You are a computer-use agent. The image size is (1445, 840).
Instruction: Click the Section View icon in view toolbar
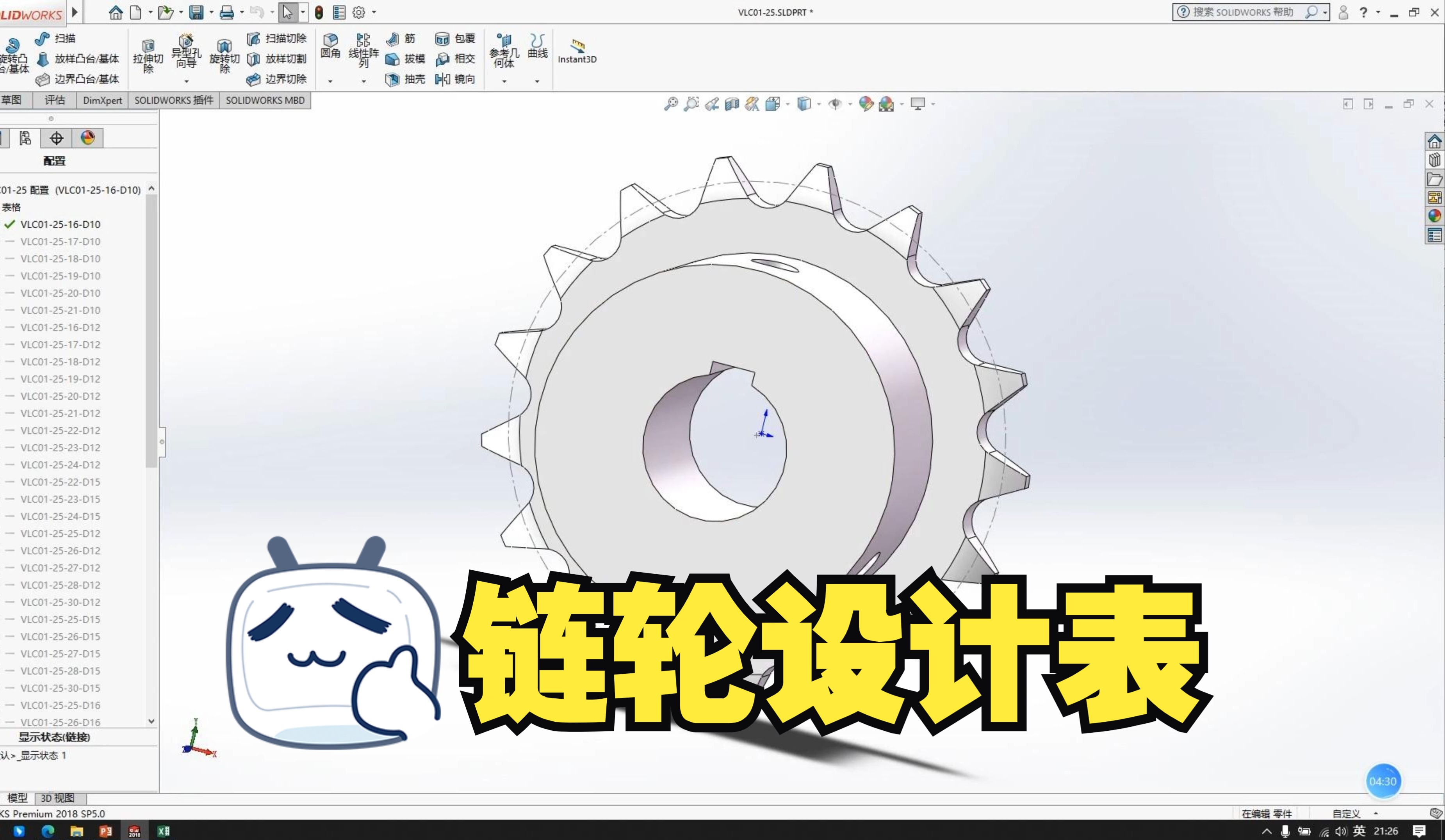732,104
